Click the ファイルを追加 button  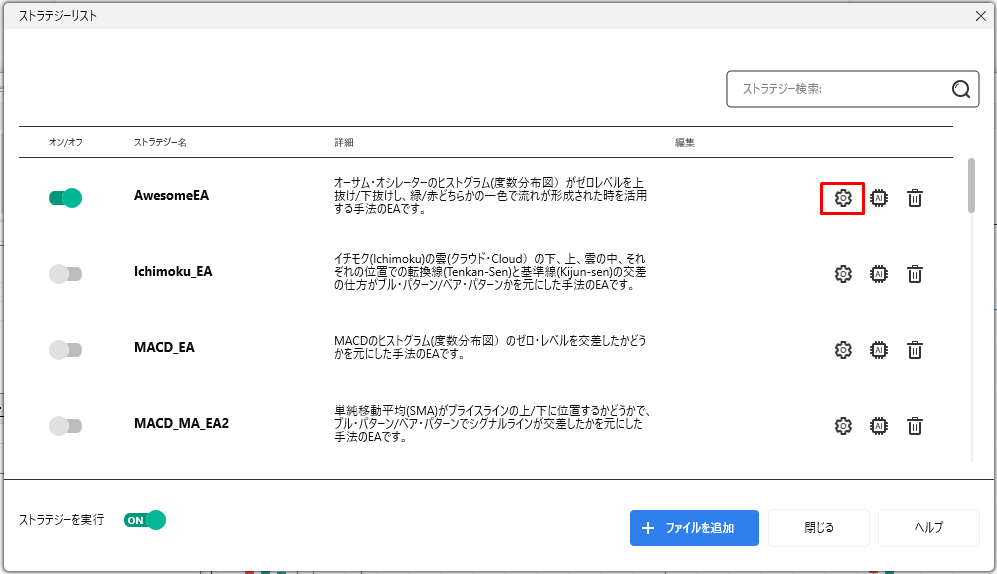click(693, 528)
